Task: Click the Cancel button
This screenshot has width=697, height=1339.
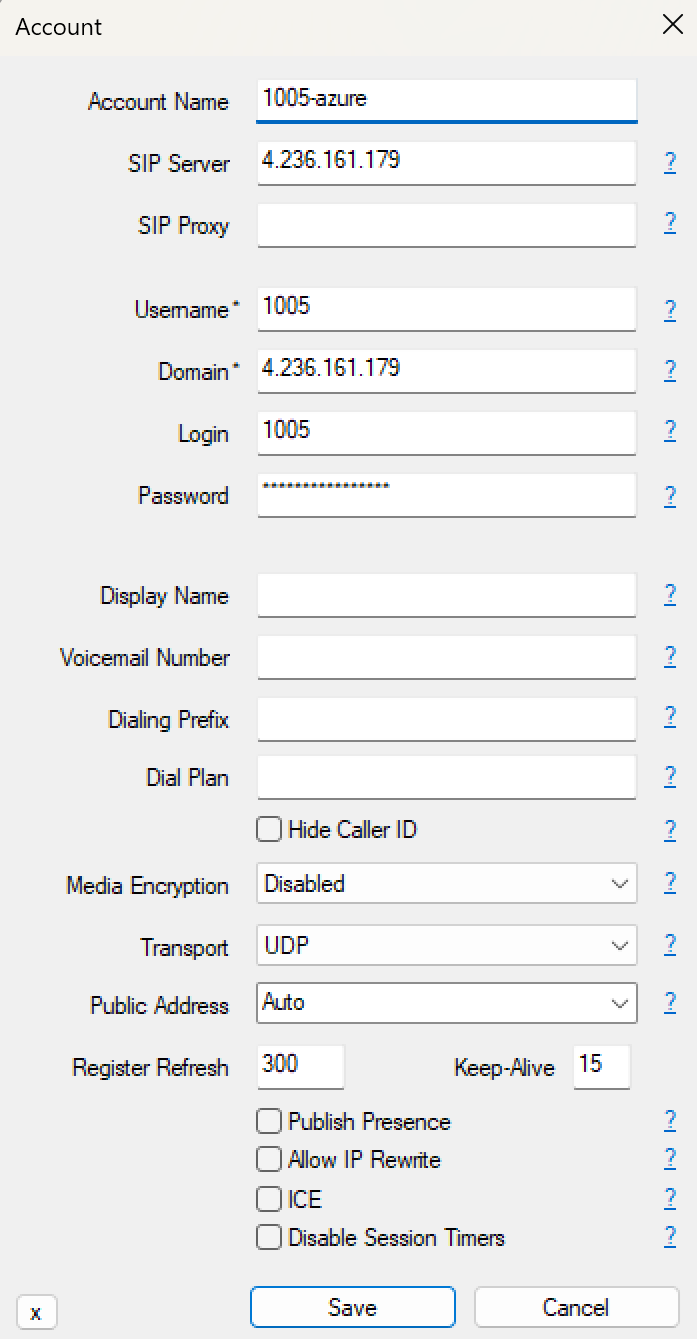Action: pyautogui.click(x=576, y=1307)
